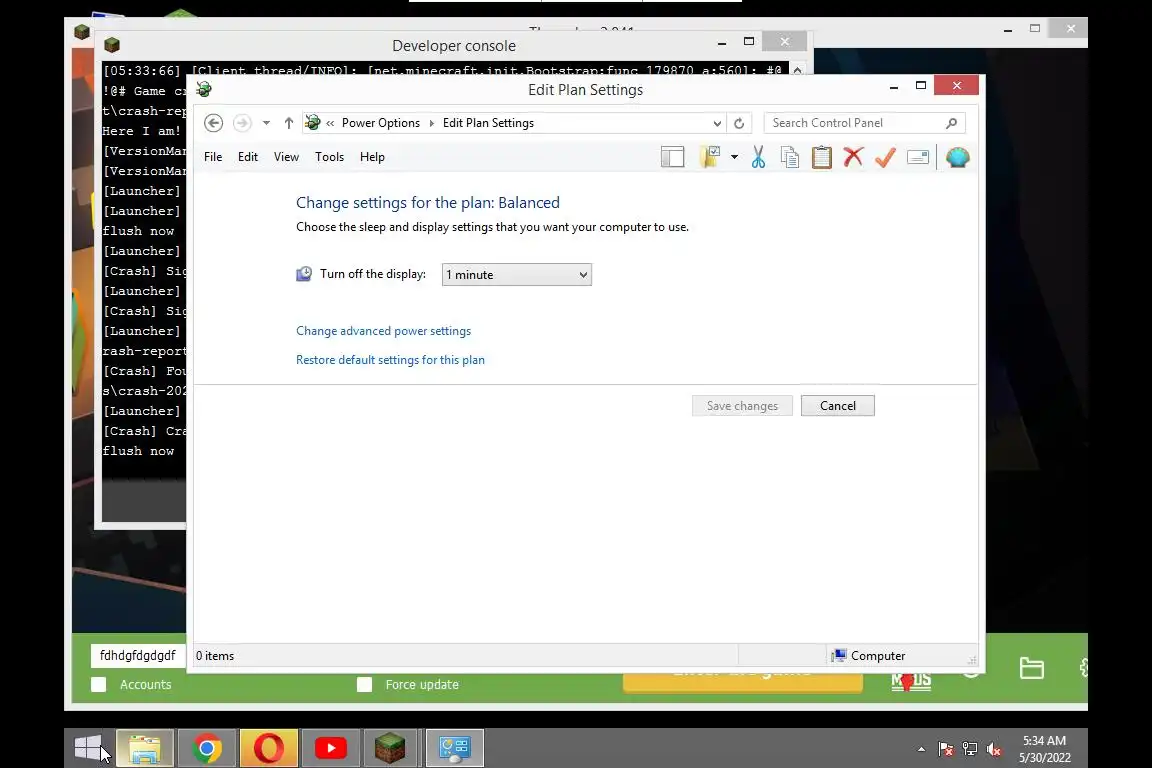Click the network tray icon
This screenshot has width=1152, height=768.
[970, 750]
